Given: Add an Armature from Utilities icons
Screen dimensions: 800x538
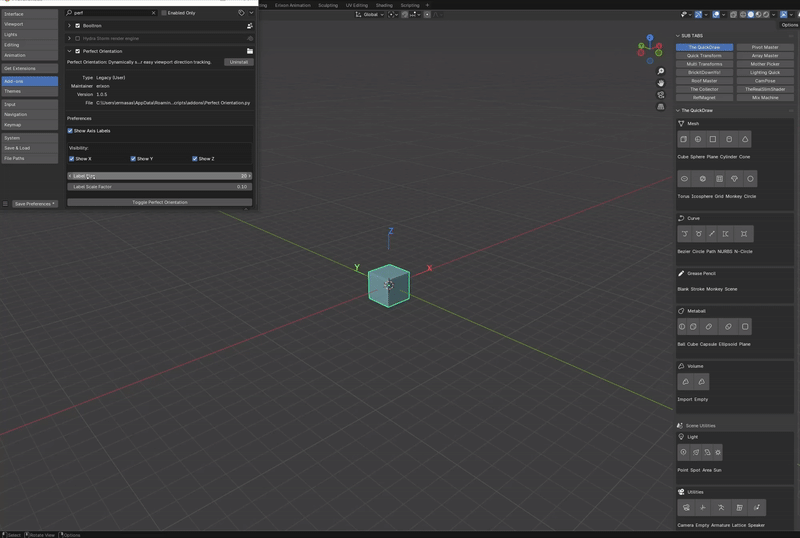Looking at the screenshot, I should click(x=721, y=507).
